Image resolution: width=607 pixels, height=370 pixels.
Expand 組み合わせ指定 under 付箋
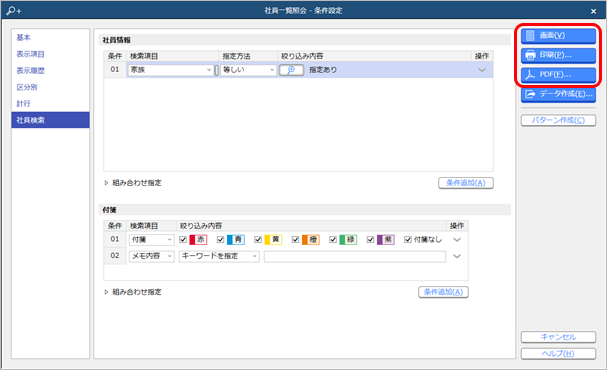133,292
